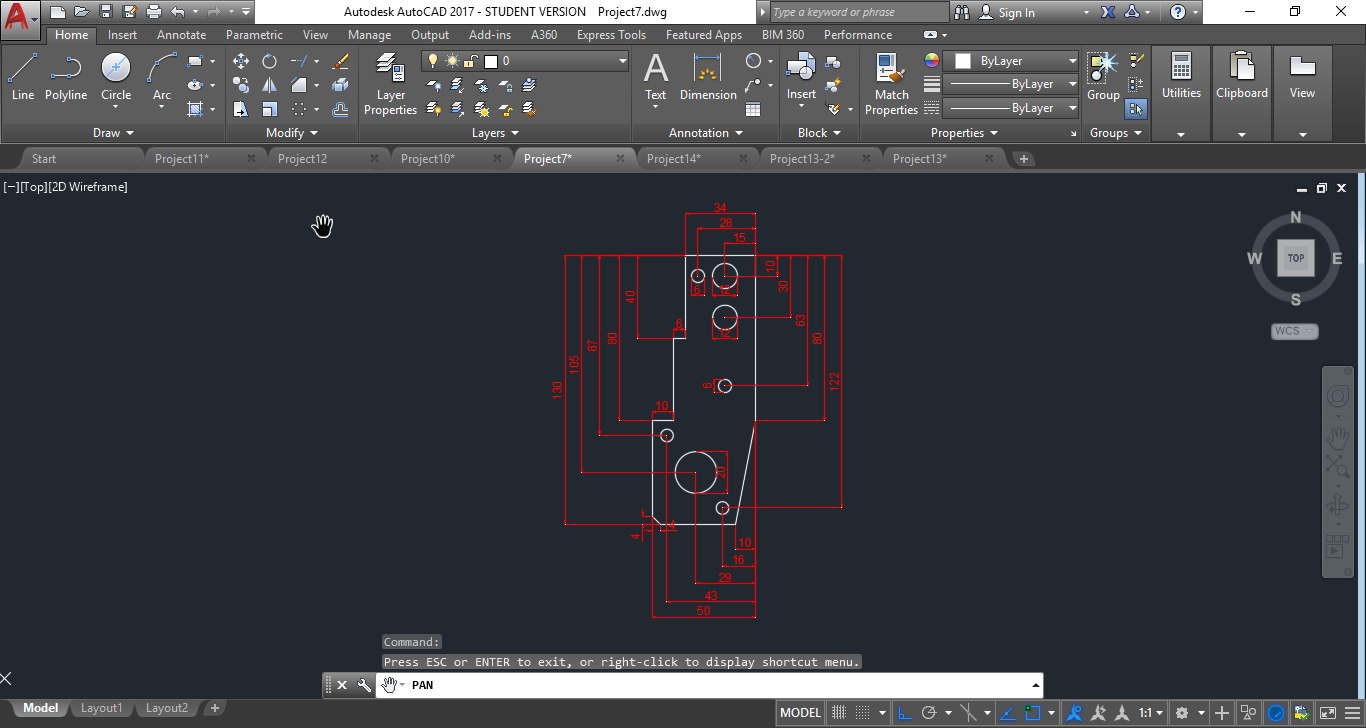Select the Rotate tool in Modify panel
The width and height of the screenshot is (1366, 728).
269,61
